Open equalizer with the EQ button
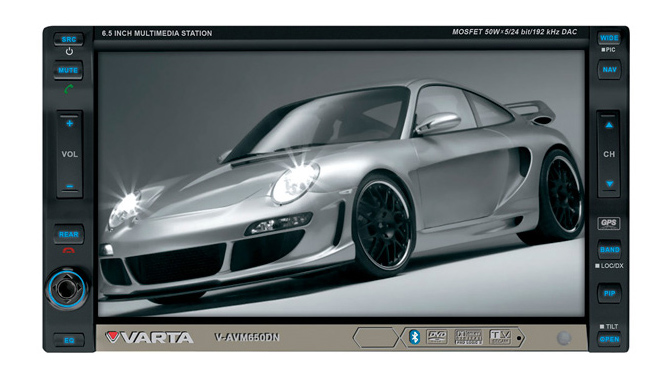Image resolution: width=669 pixels, height=373 pixels. tap(69, 340)
